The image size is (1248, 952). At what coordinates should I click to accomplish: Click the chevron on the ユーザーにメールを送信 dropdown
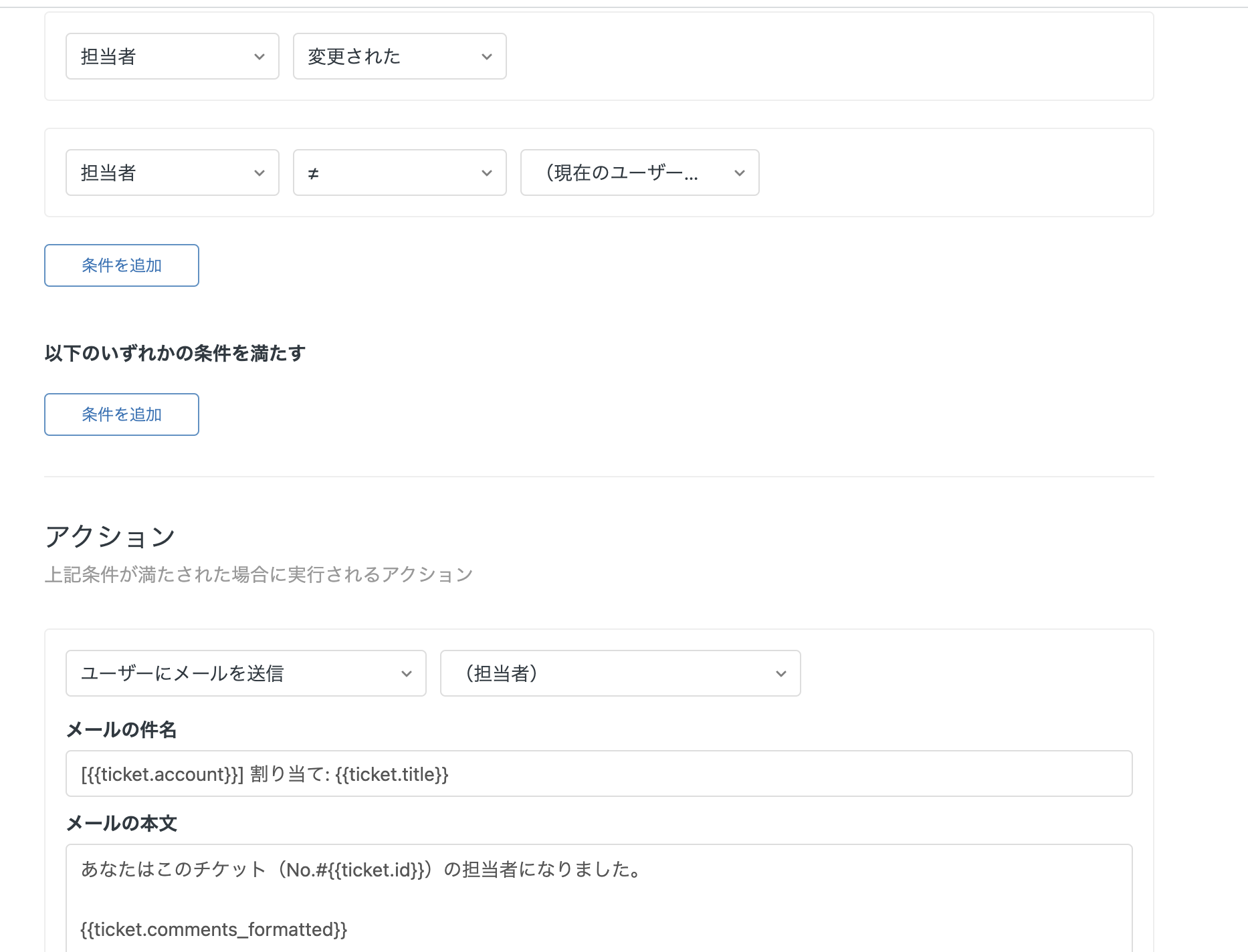tap(406, 673)
